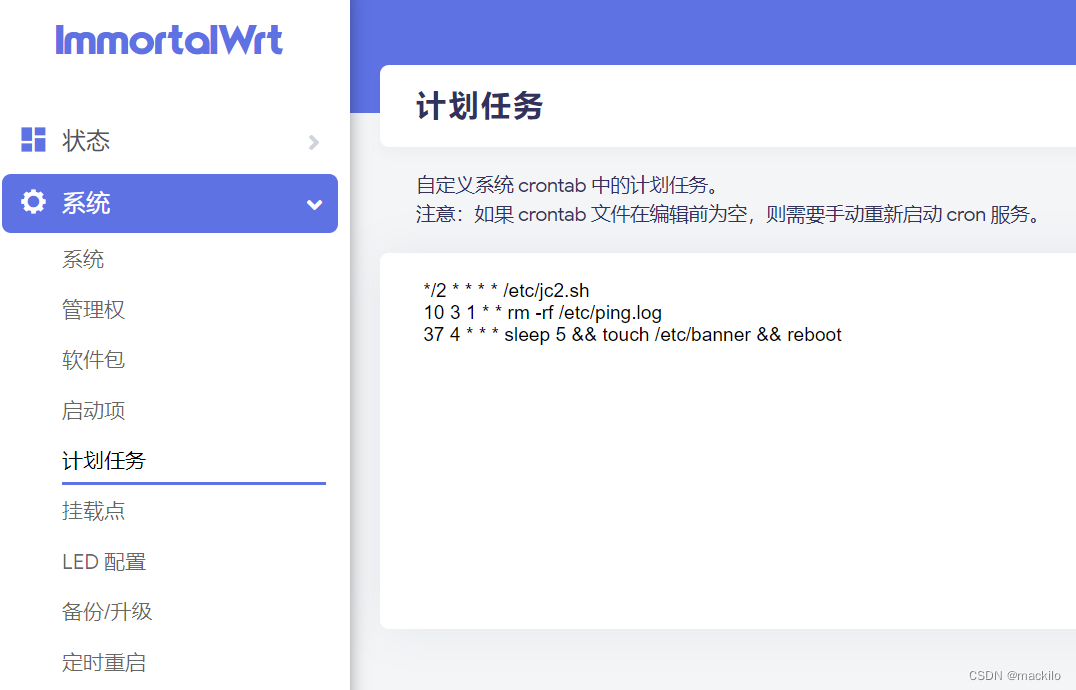
Task: Select the 计划任务 submenu item
Action: pos(104,460)
